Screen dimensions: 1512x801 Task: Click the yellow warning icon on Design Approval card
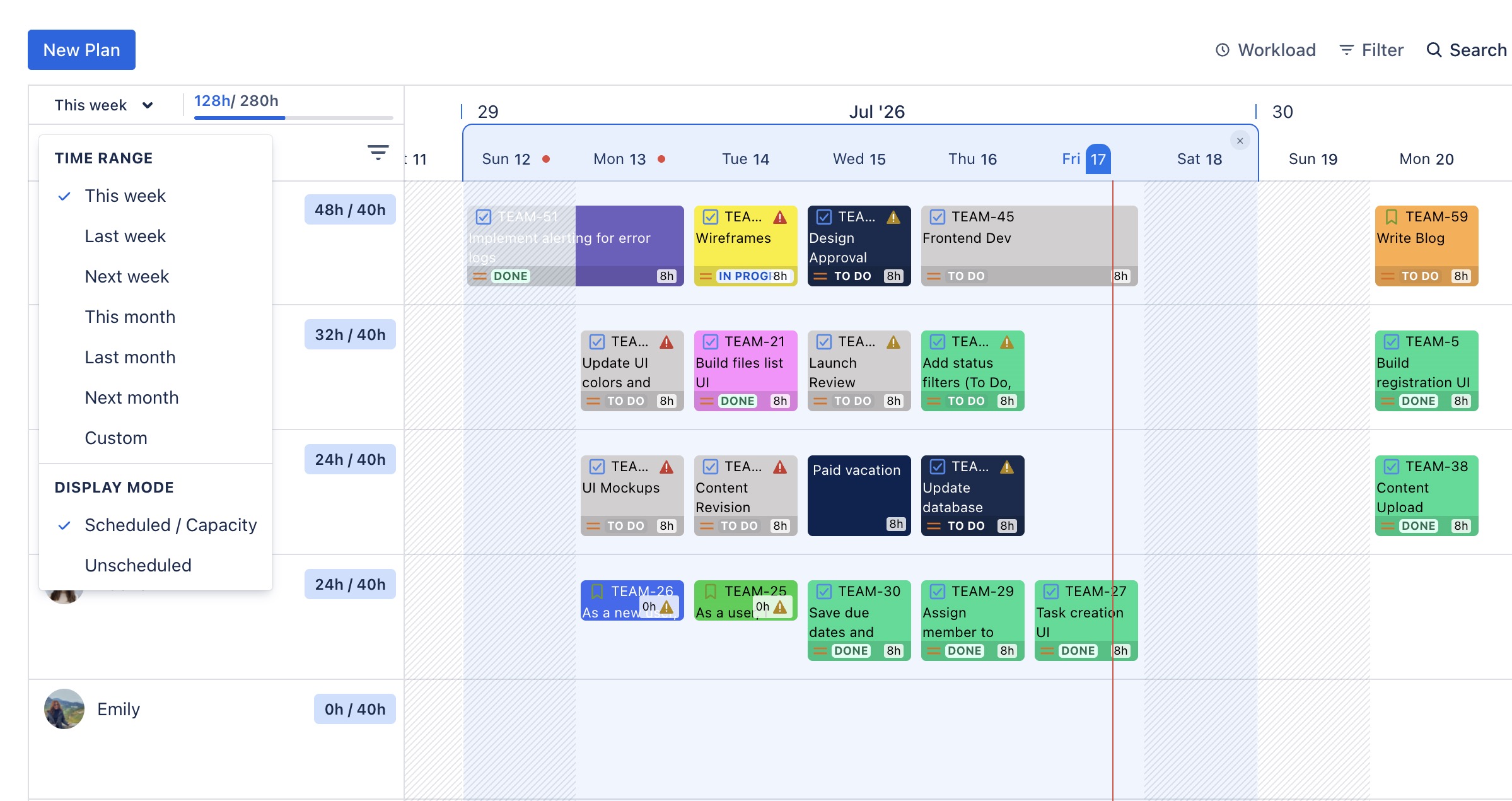[x=893, y=217]
